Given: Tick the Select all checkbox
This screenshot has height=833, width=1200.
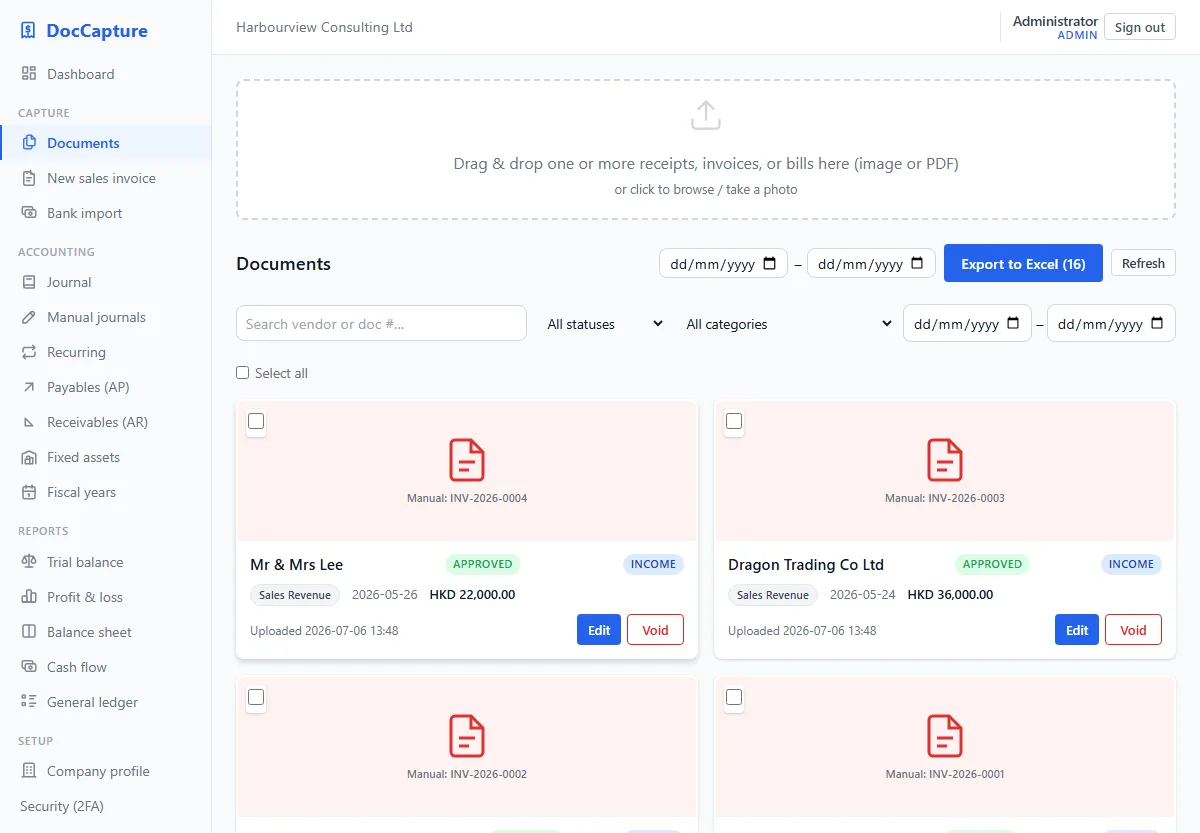Looking at the screenshot, I should tap(242, 373).
